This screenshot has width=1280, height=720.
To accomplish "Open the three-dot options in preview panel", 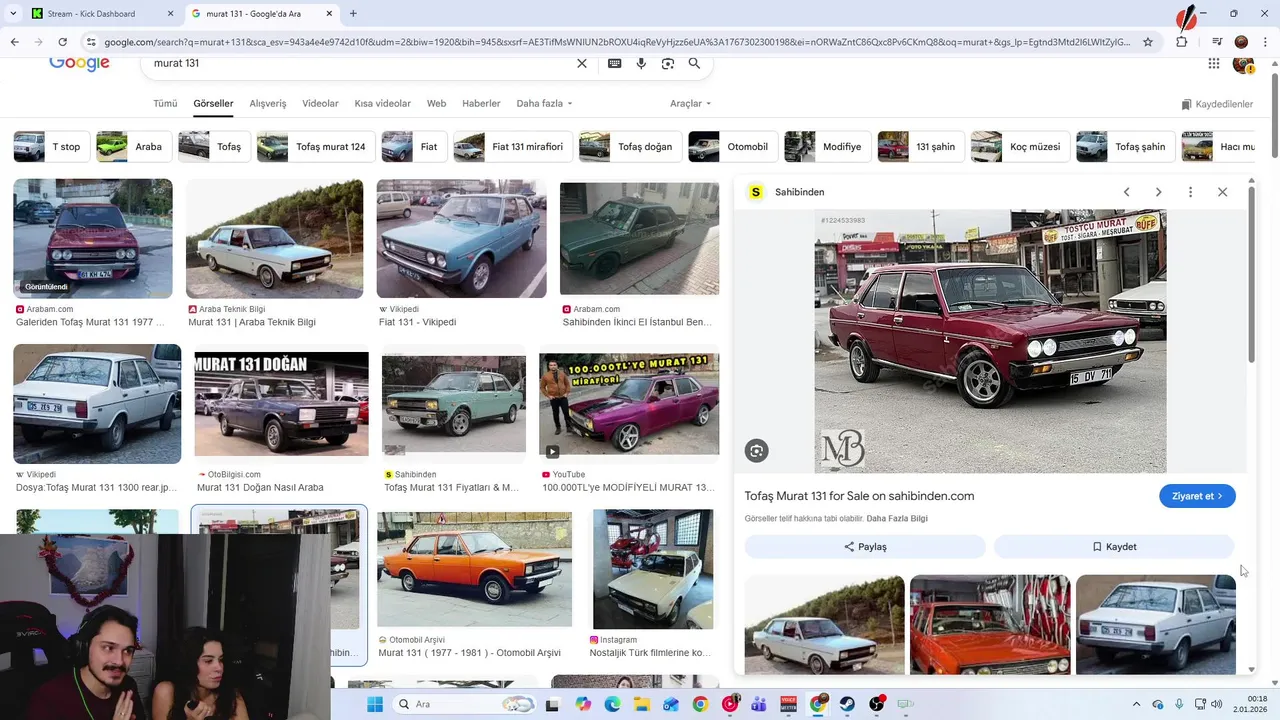I will pyautogui.click(x=1190, y=192).
